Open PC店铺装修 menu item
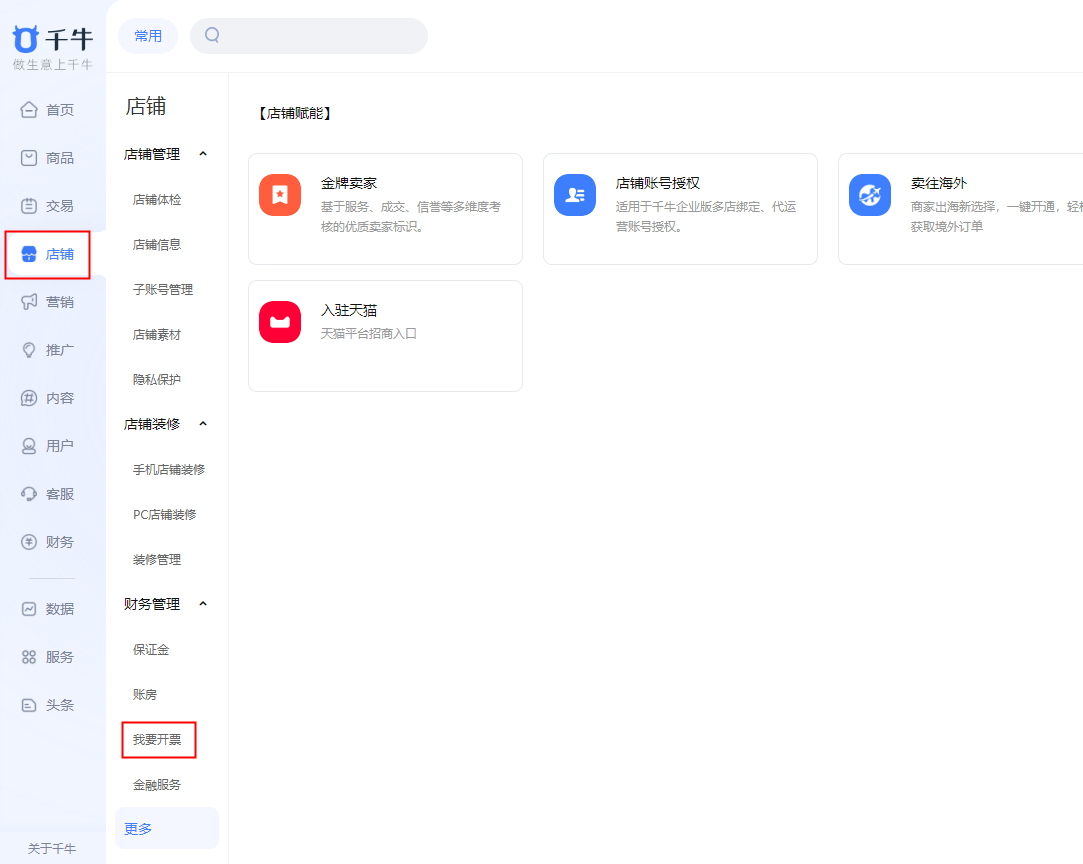 click(x=164, y=515)
